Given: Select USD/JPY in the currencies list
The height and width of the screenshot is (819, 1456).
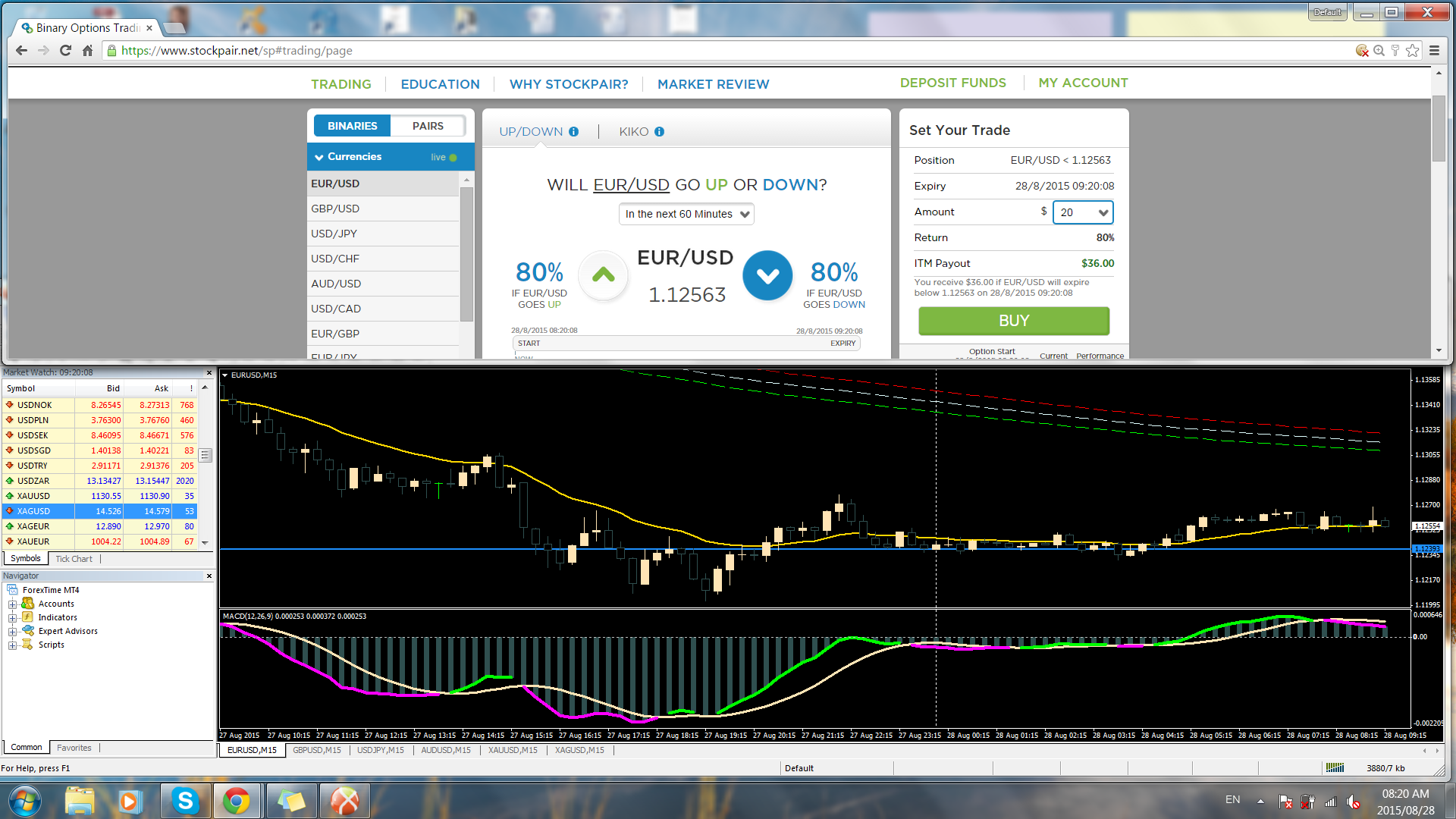Looking at the screenshot, I should tap(383, 234).
